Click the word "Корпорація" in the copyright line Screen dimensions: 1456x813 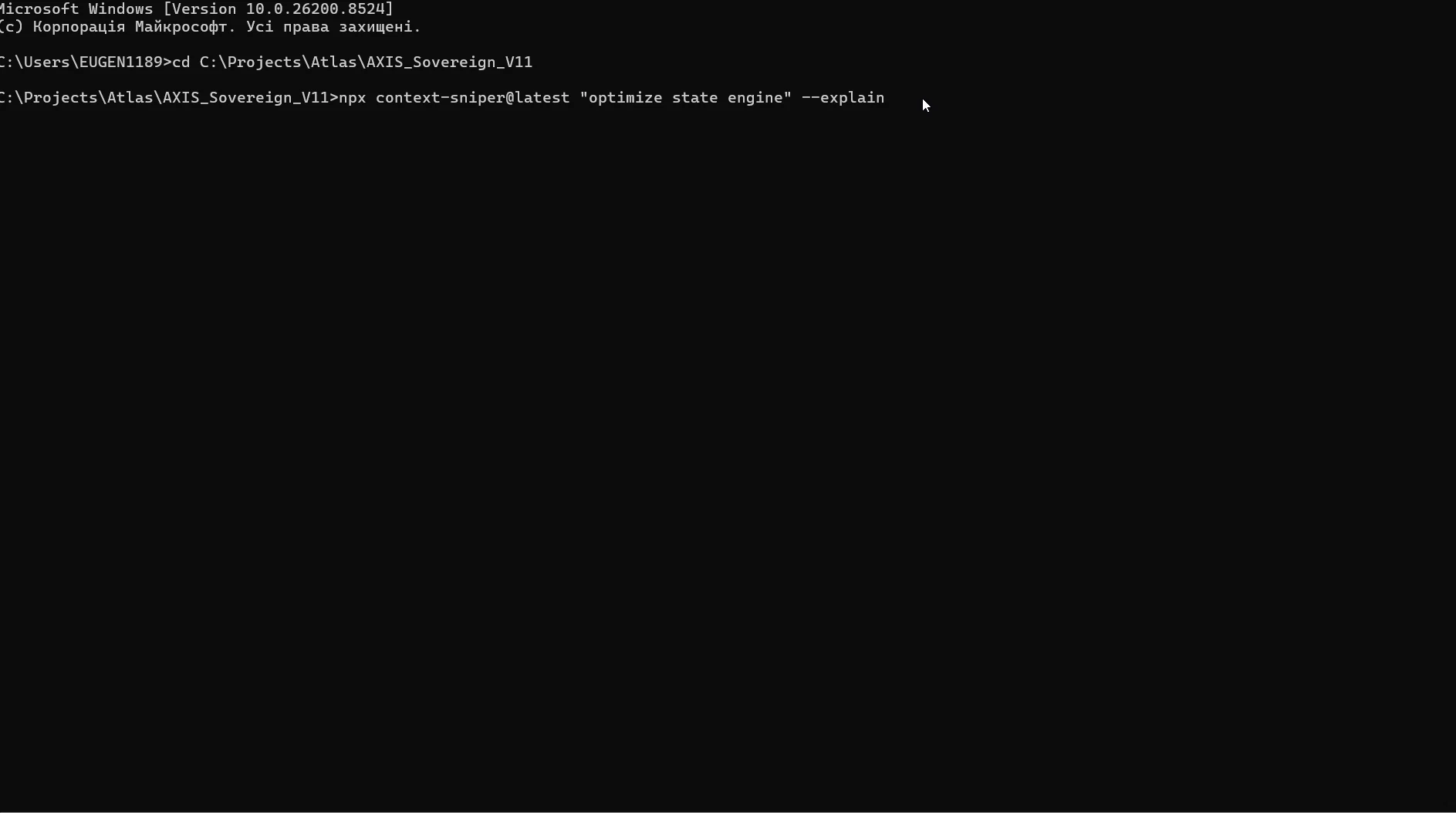79,27
